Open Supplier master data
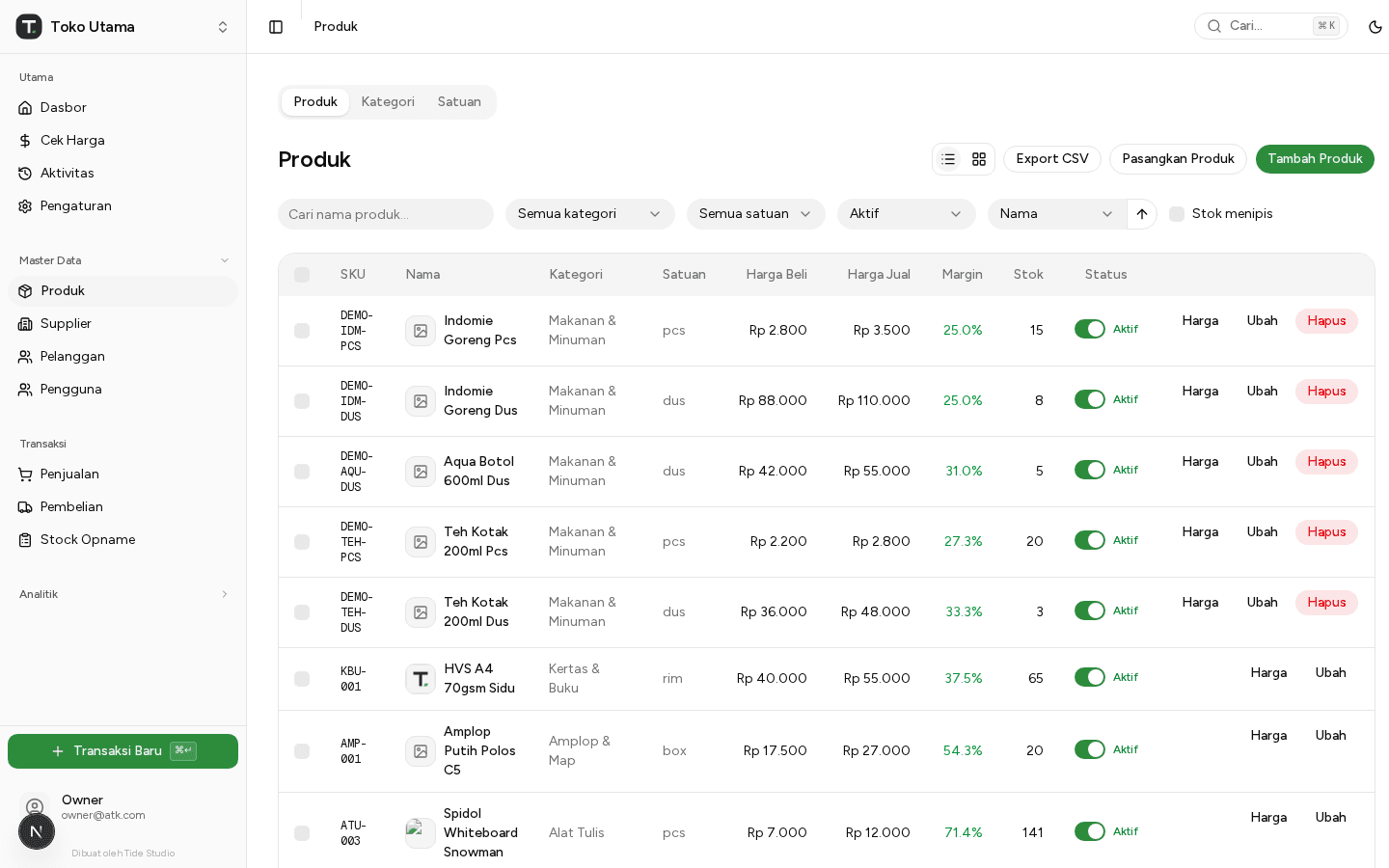 click(x=123, y=324)
